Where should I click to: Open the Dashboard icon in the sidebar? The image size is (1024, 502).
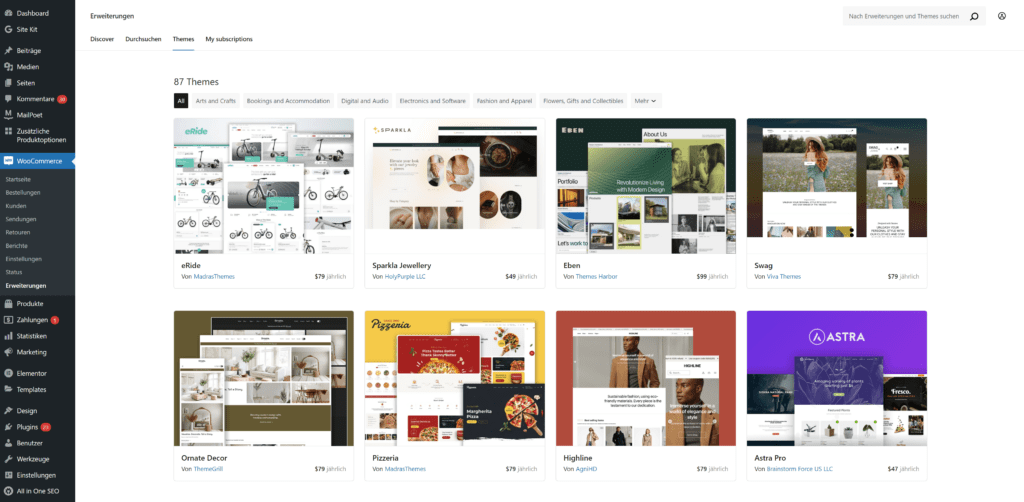coord(8,13)
